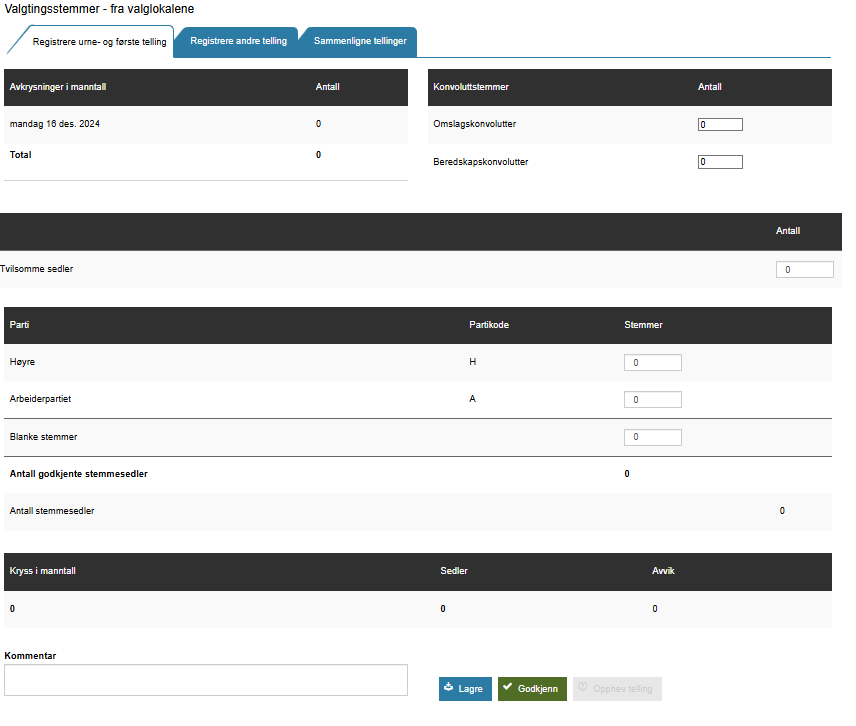Click the Høyre party name
The width and height of the screenshot is (856, 726).
point(22,362)
